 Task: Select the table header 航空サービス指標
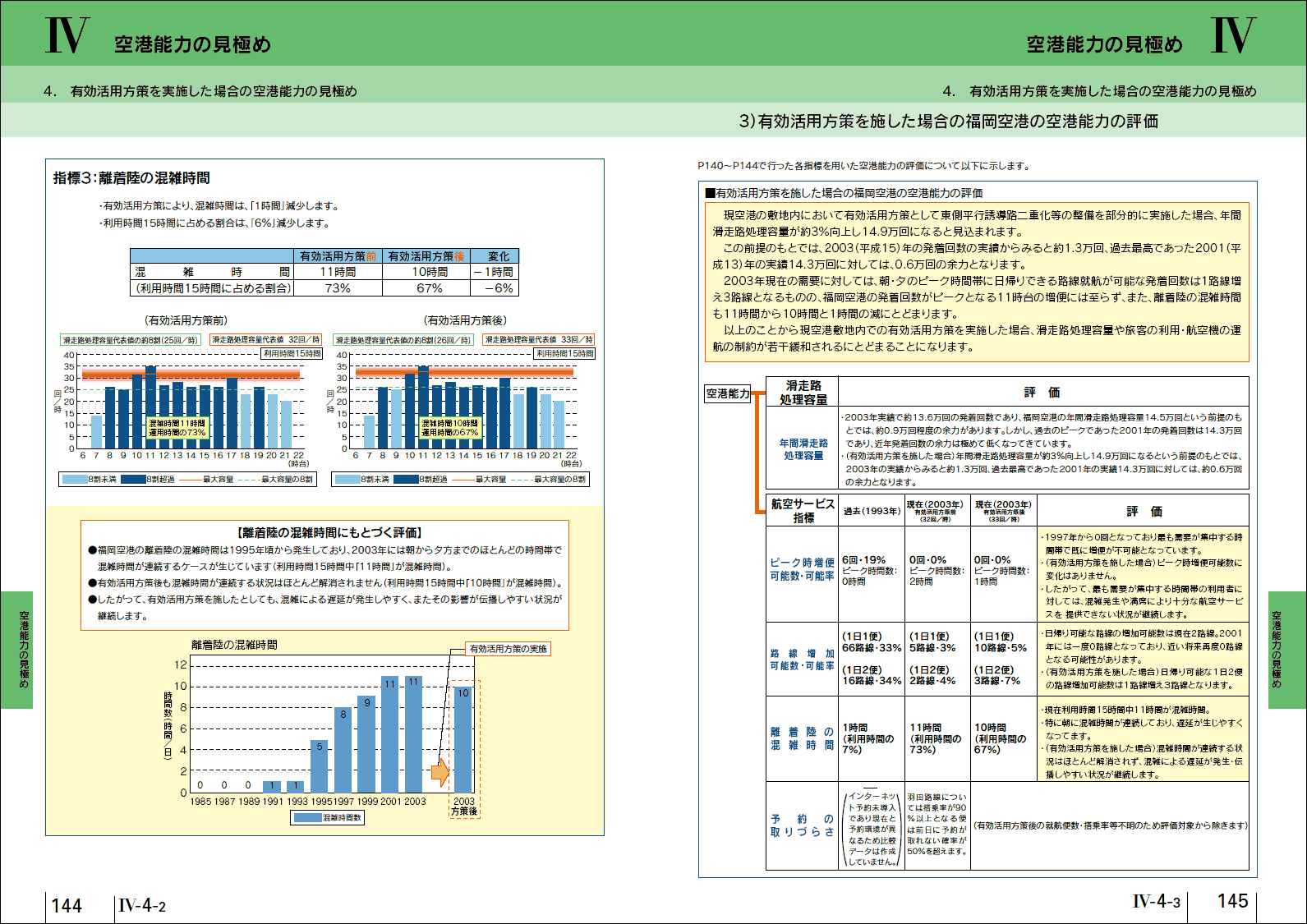point(803,510)
